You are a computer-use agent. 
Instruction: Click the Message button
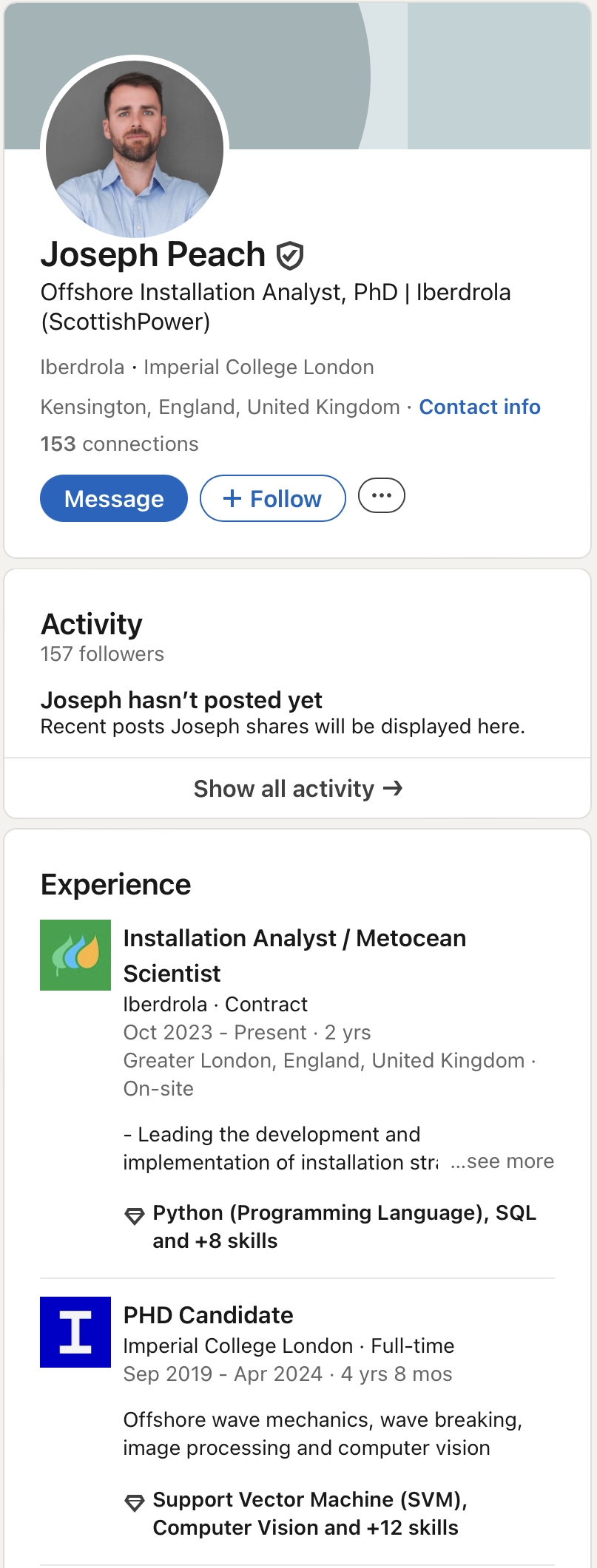click(x=114, y=498)
